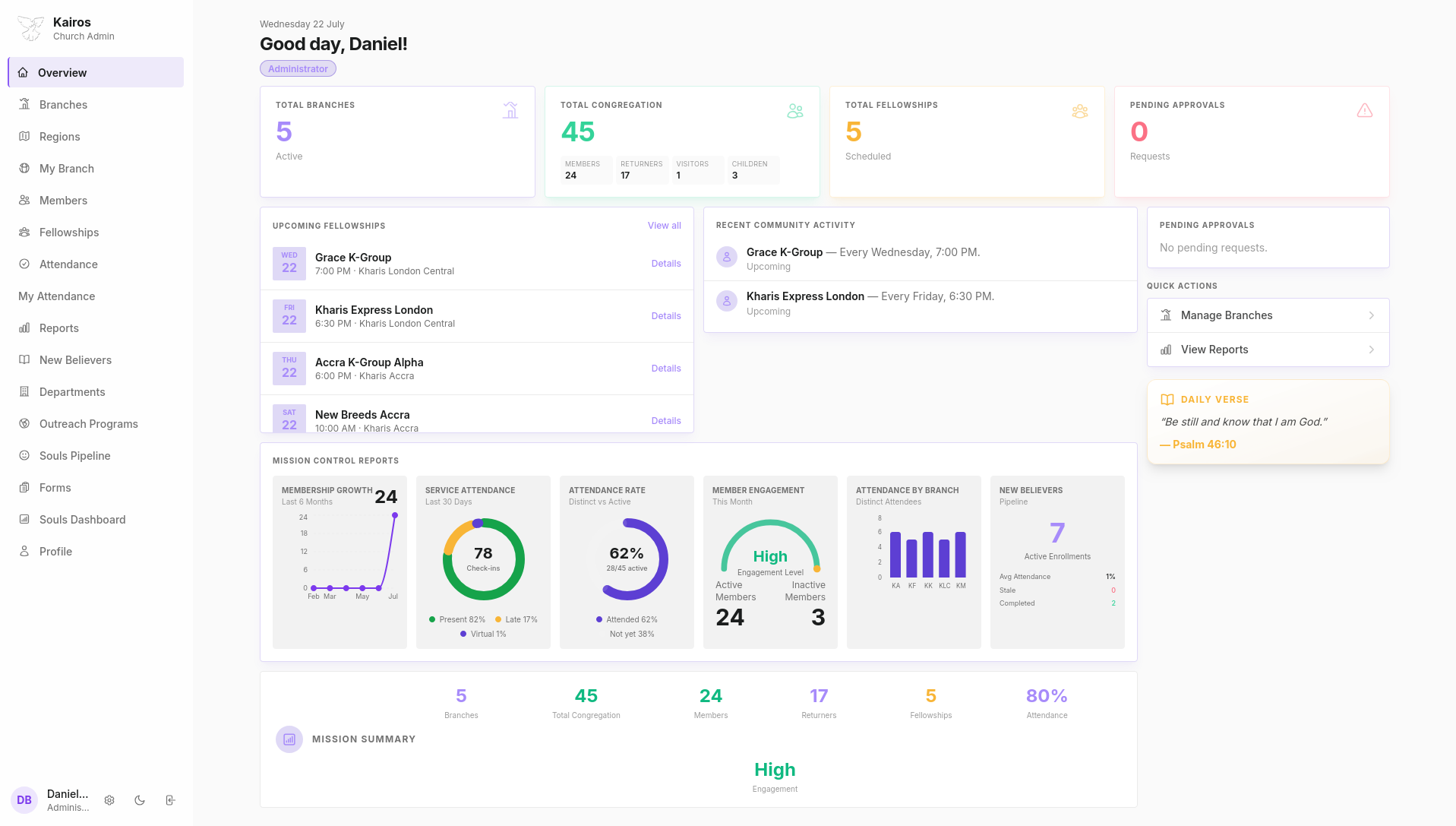
Task: Click the logout icon at sidebar bottom
Action: coord(170,800)
